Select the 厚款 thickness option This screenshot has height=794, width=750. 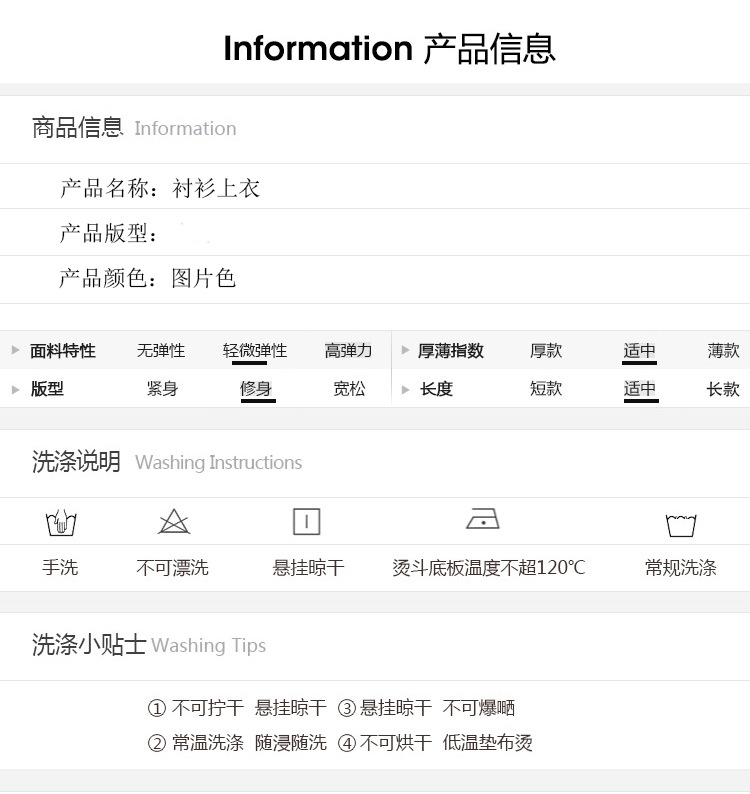pyautogui.click(x=546, y=350)
